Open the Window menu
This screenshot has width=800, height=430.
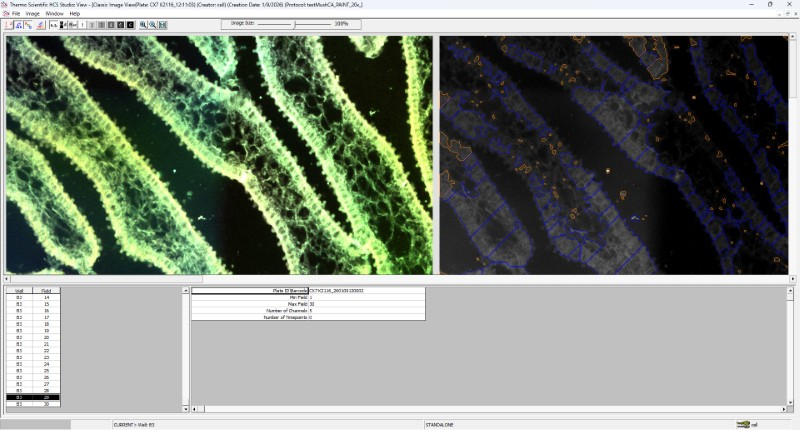54,13
